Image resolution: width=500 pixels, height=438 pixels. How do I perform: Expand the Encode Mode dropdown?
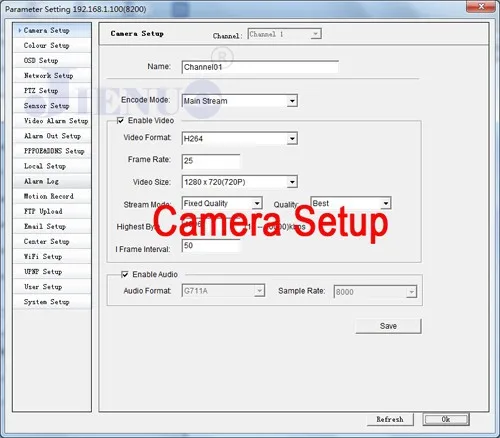pyautogui.click(x=240, y=101)
